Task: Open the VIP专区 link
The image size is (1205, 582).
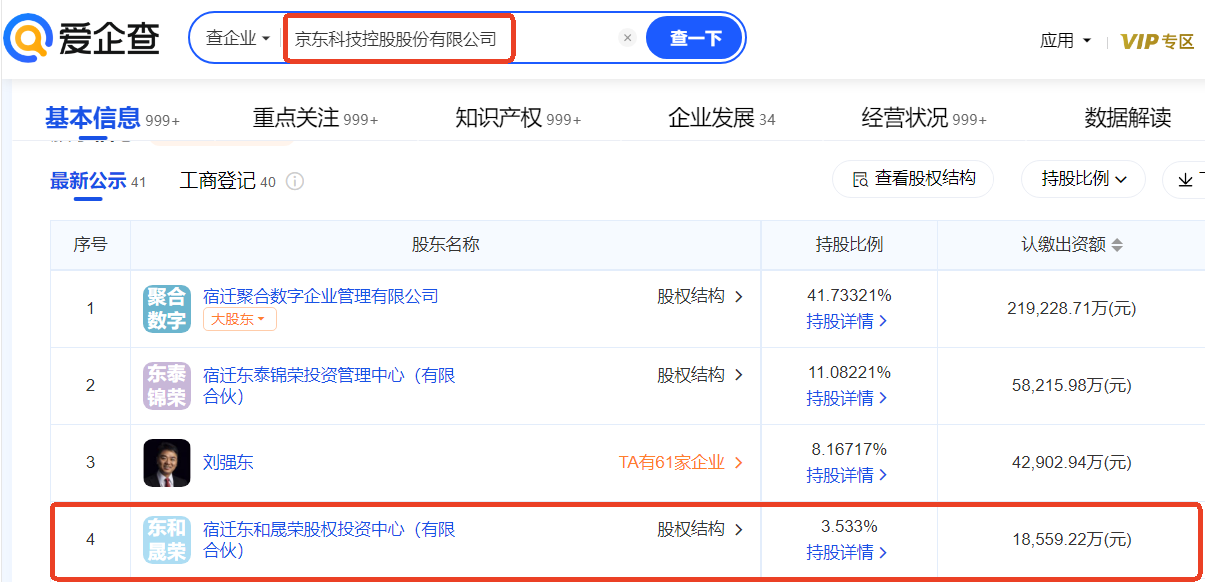Action: coord(1157,41)
